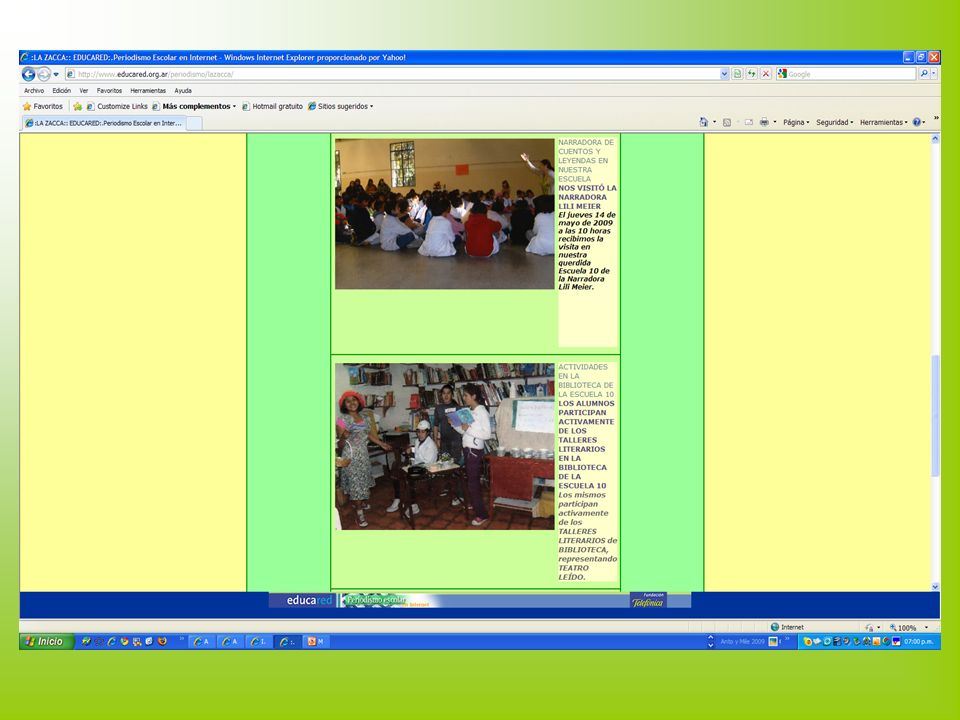960x720 pixels.
Task: Click the Forward navigation arrow
Action: click(44, 74)
